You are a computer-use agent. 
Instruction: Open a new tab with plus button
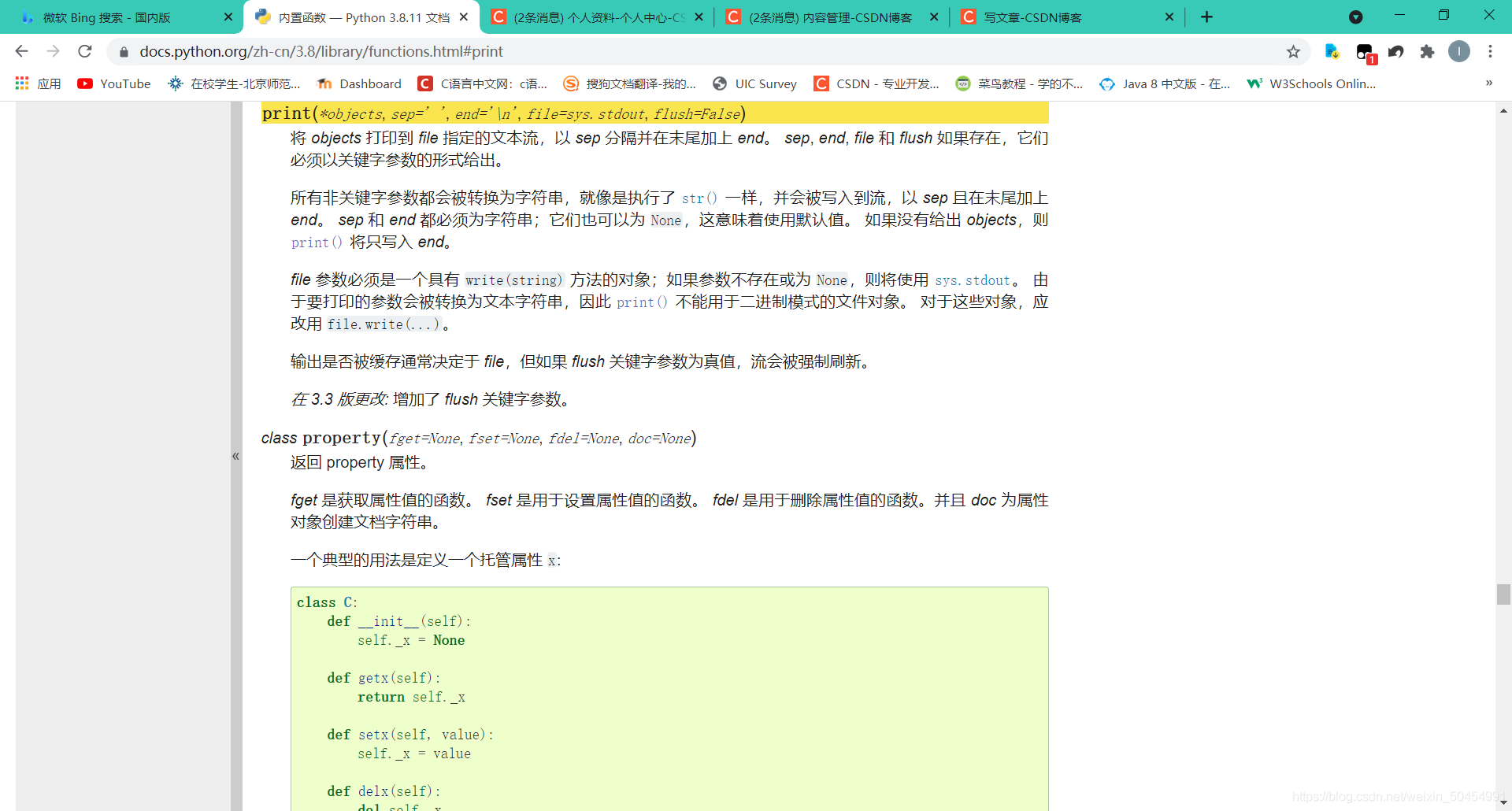pyautogui.click(x=1206, y=17)
